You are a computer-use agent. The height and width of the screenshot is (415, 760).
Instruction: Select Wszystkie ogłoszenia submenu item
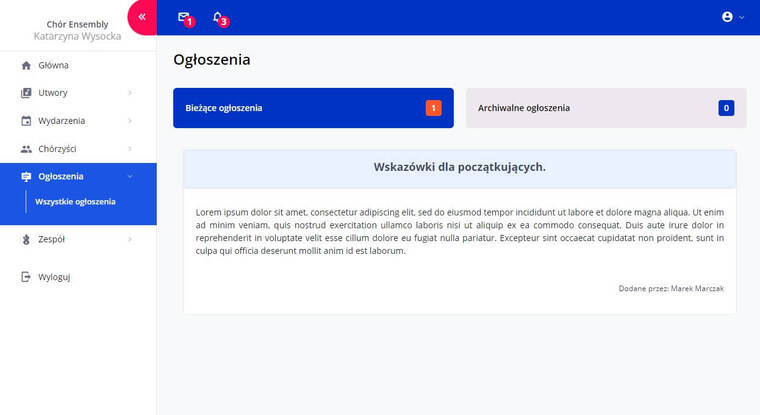75,202
